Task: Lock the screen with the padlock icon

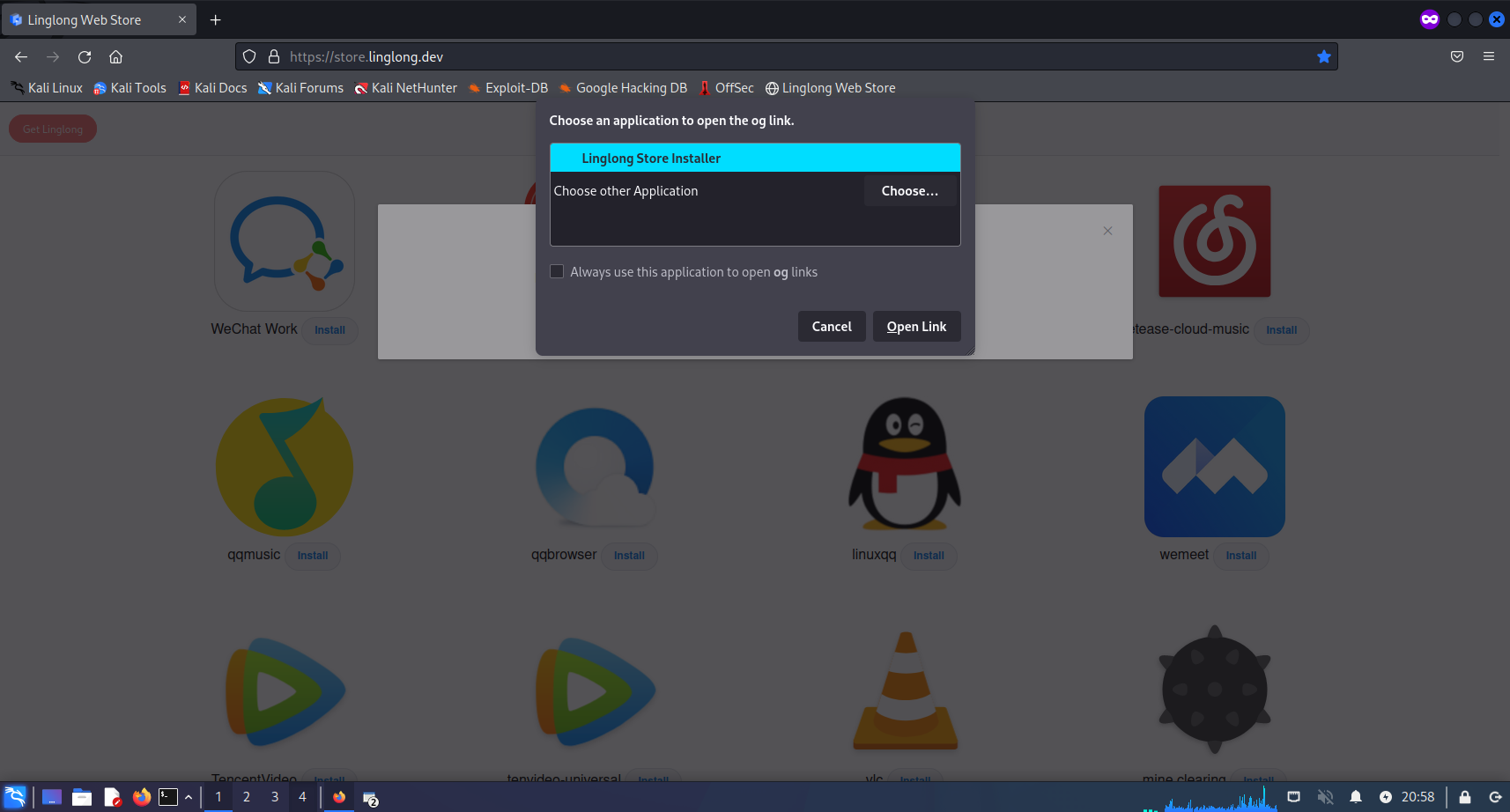Action: coord(1465,797)
